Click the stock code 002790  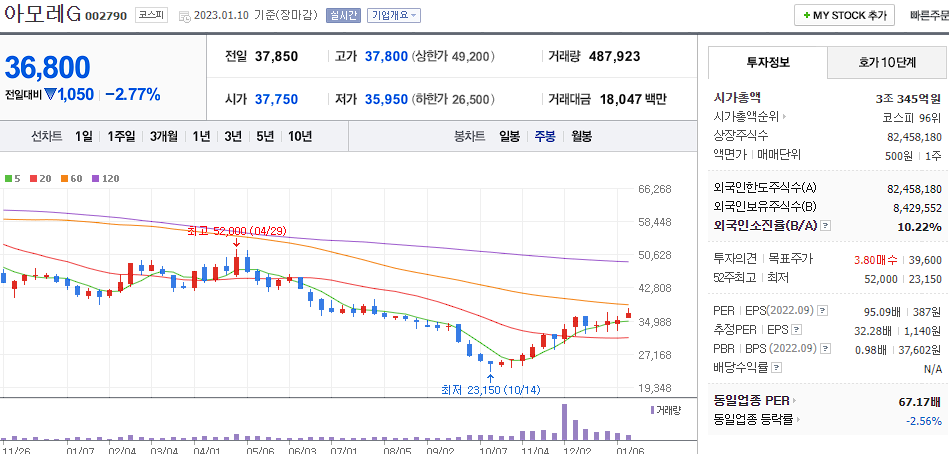tap(106, 16)
